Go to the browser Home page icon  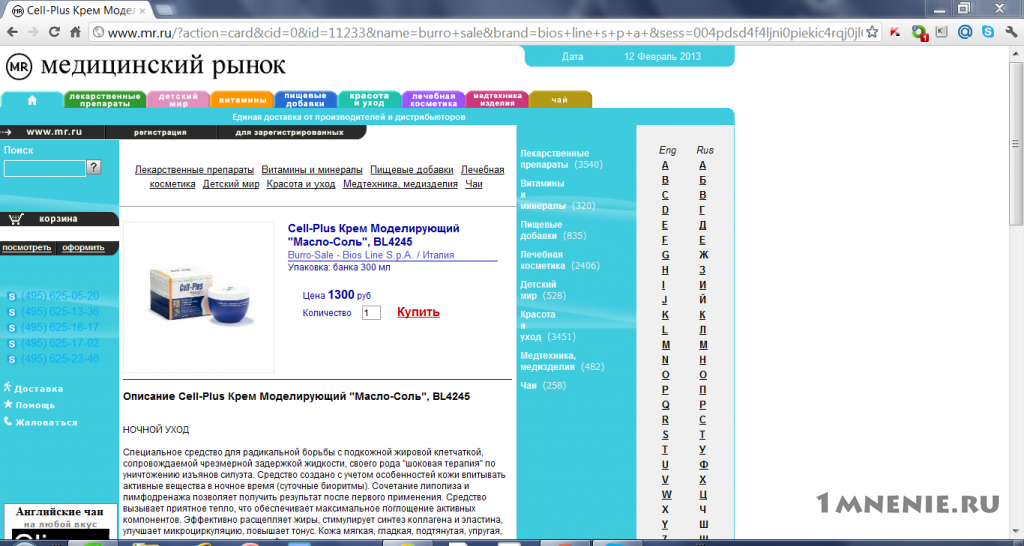[75, 32]
